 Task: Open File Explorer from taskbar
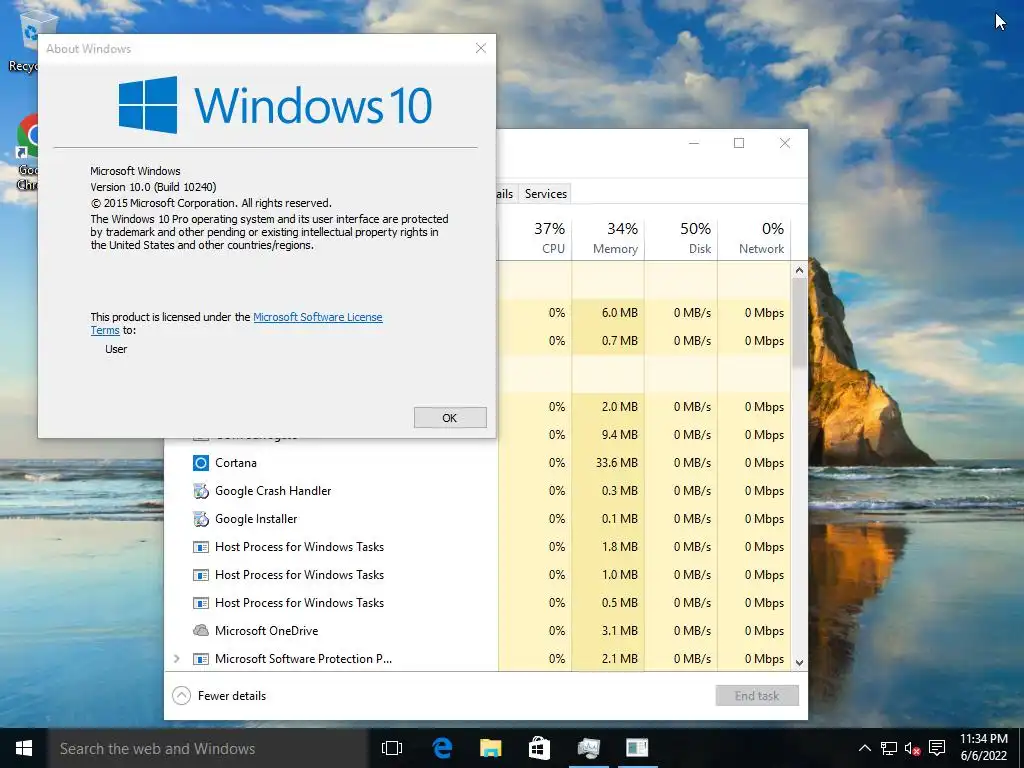[490, 748]
